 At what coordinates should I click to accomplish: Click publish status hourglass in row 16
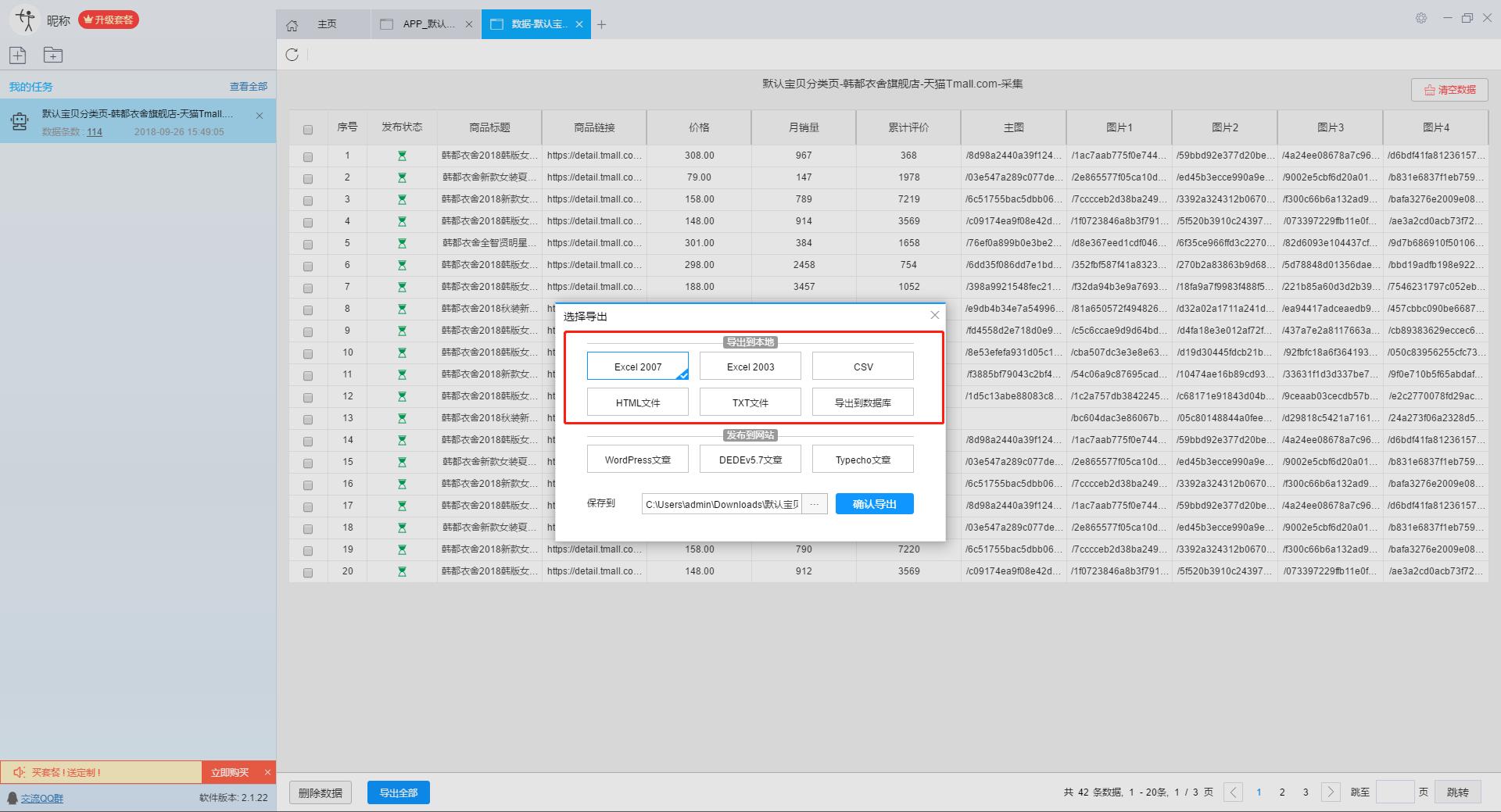402,484
